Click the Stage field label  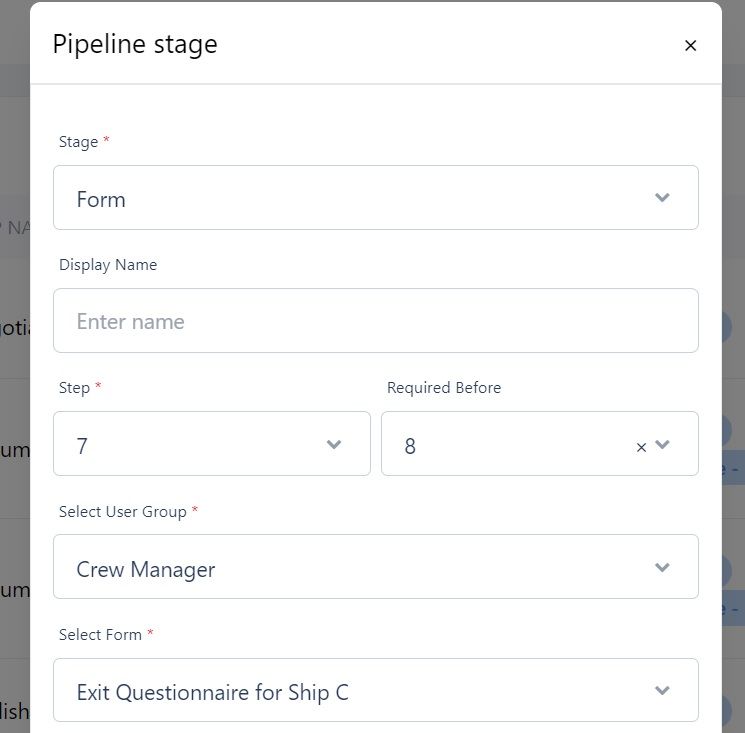[x=78, y=142]
